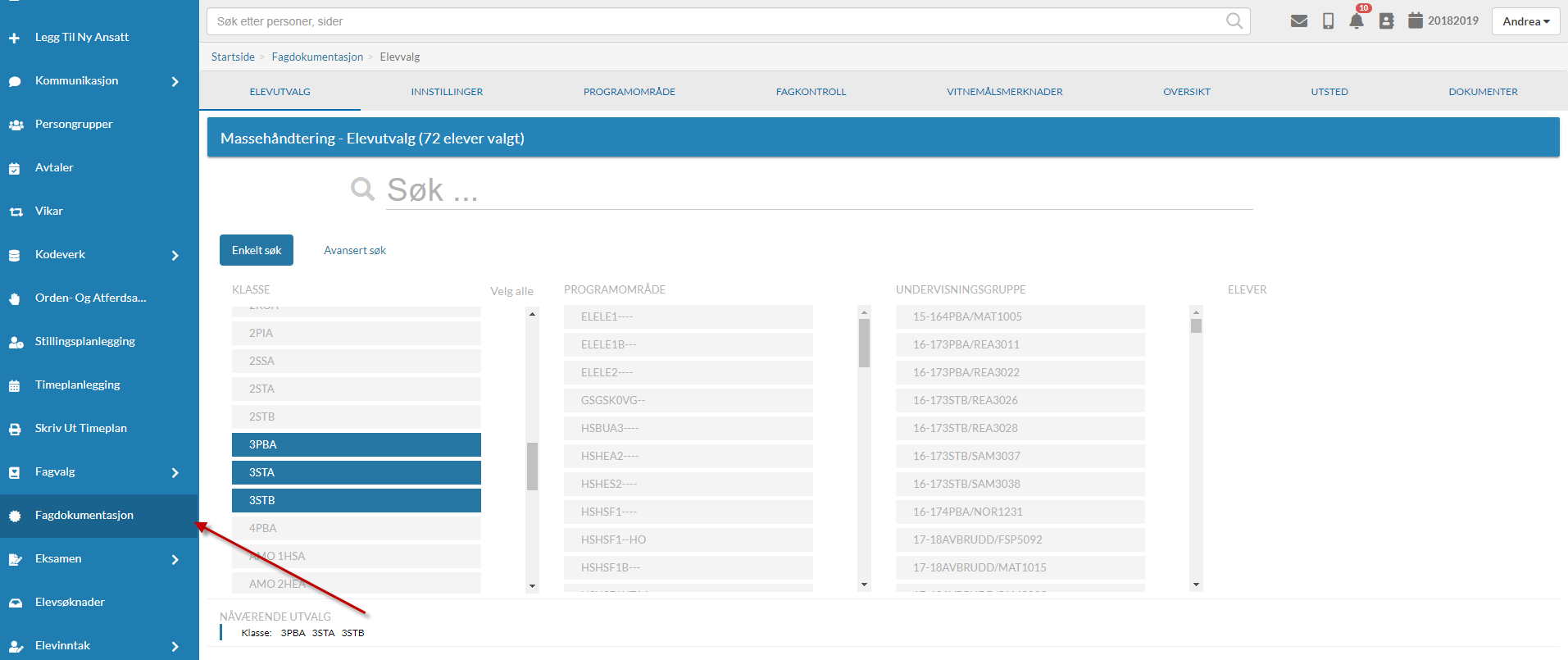Click the Fagdokumentasjon badge icon
Screen dimensions: 1568x660
(15, 516)
